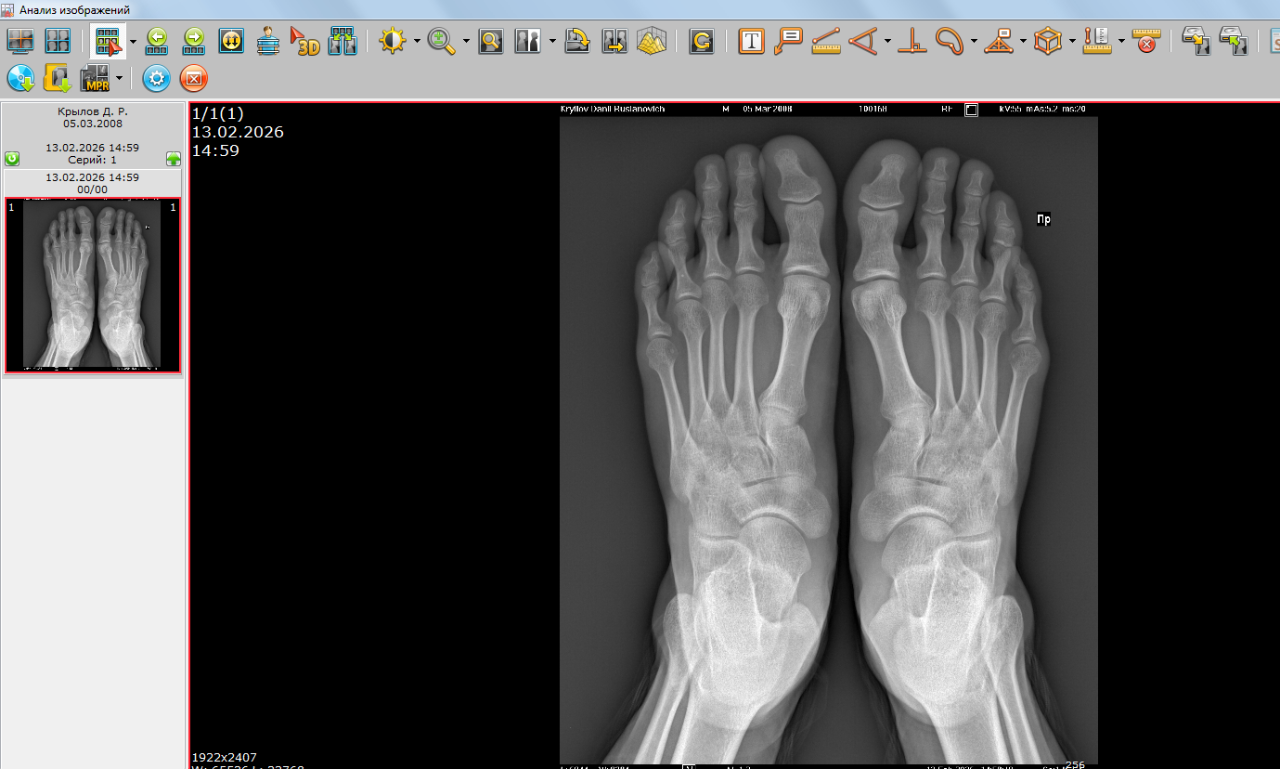Expand the MPR reconstruction dropdown arrow
Screen dimensions: 1280x769
119,78
